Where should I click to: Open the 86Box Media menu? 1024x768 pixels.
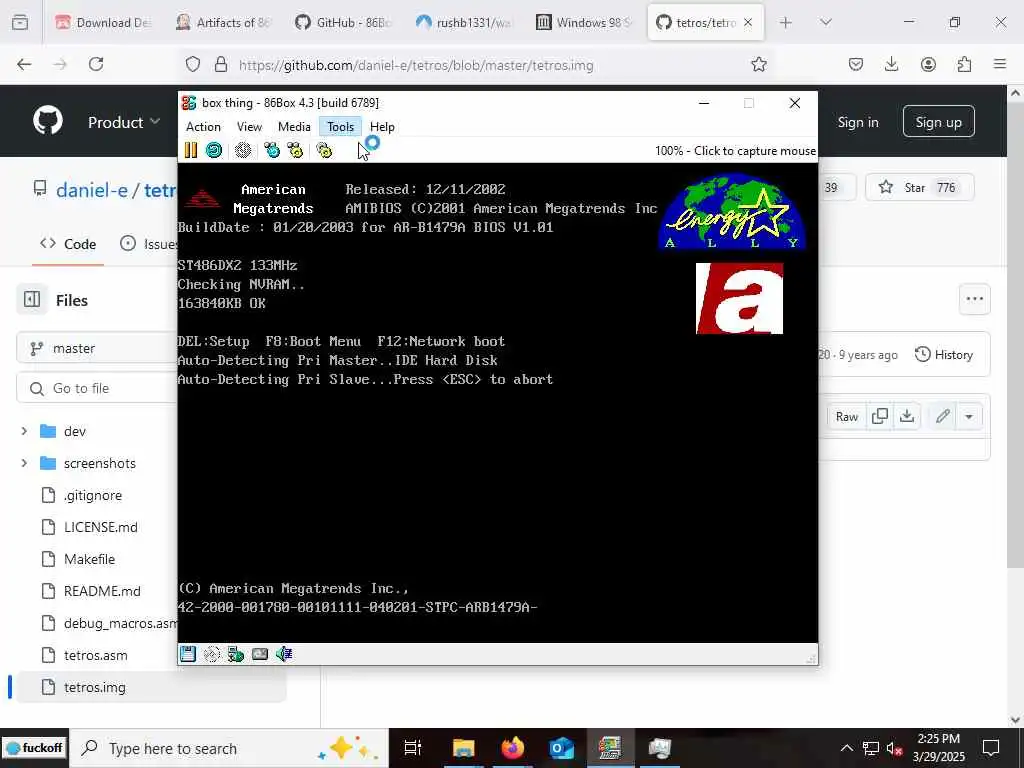[x=294, y=127]
